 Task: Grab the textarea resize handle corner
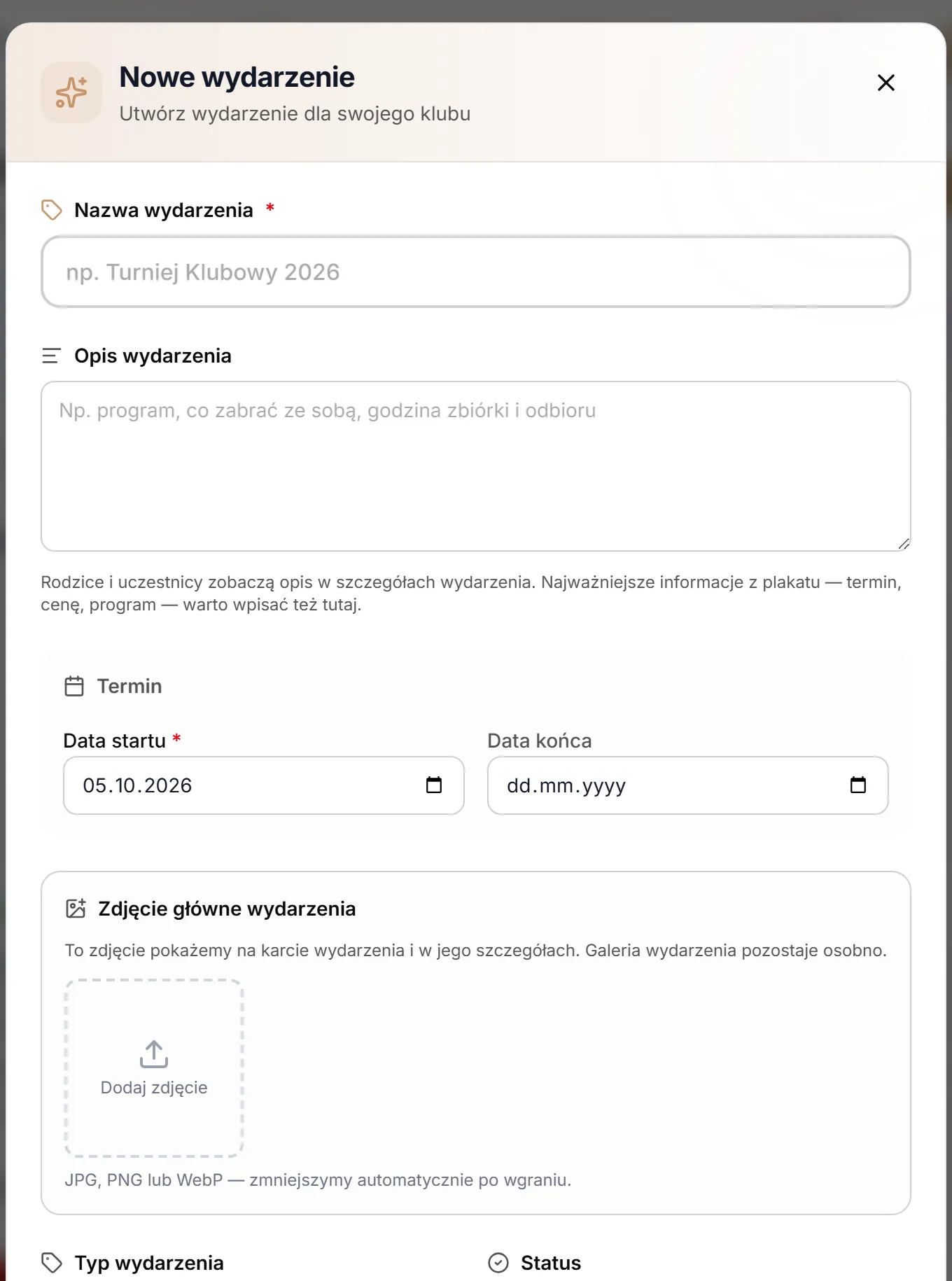pos(904,544)
